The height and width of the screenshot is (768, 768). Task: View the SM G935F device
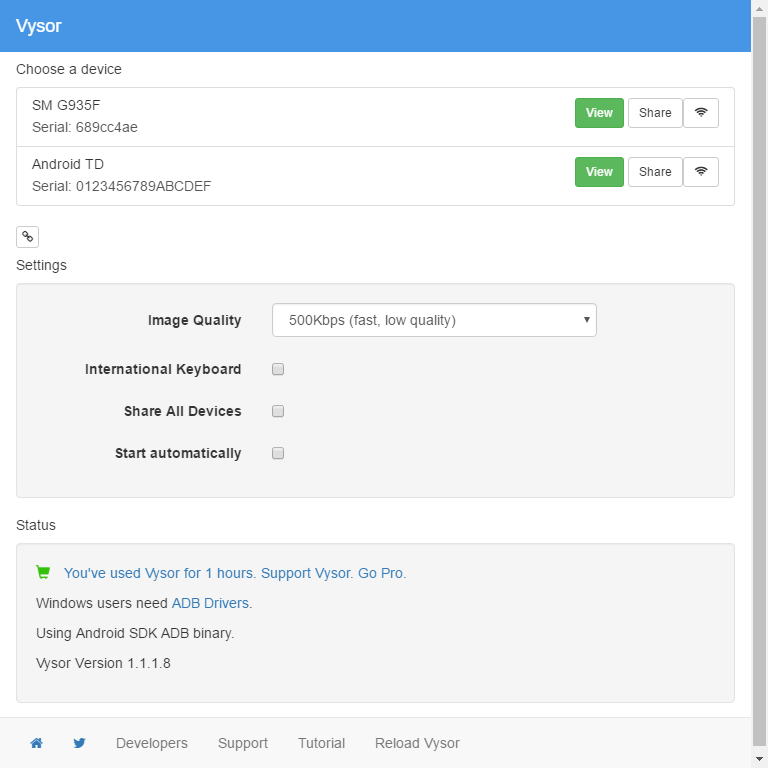coord(599,113)
